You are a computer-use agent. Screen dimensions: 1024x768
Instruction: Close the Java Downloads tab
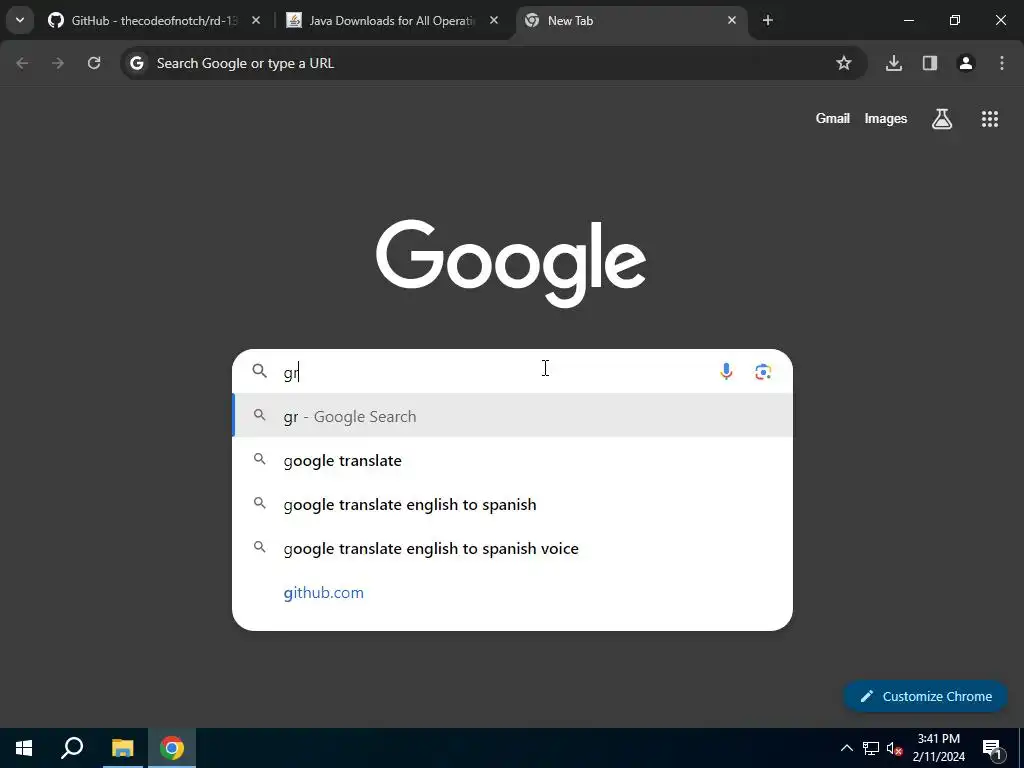pyautogui.click(x=494, y=21)
